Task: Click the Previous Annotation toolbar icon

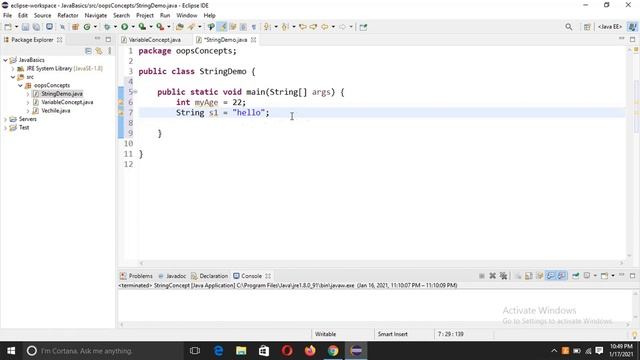Action: tap(285, 27)
